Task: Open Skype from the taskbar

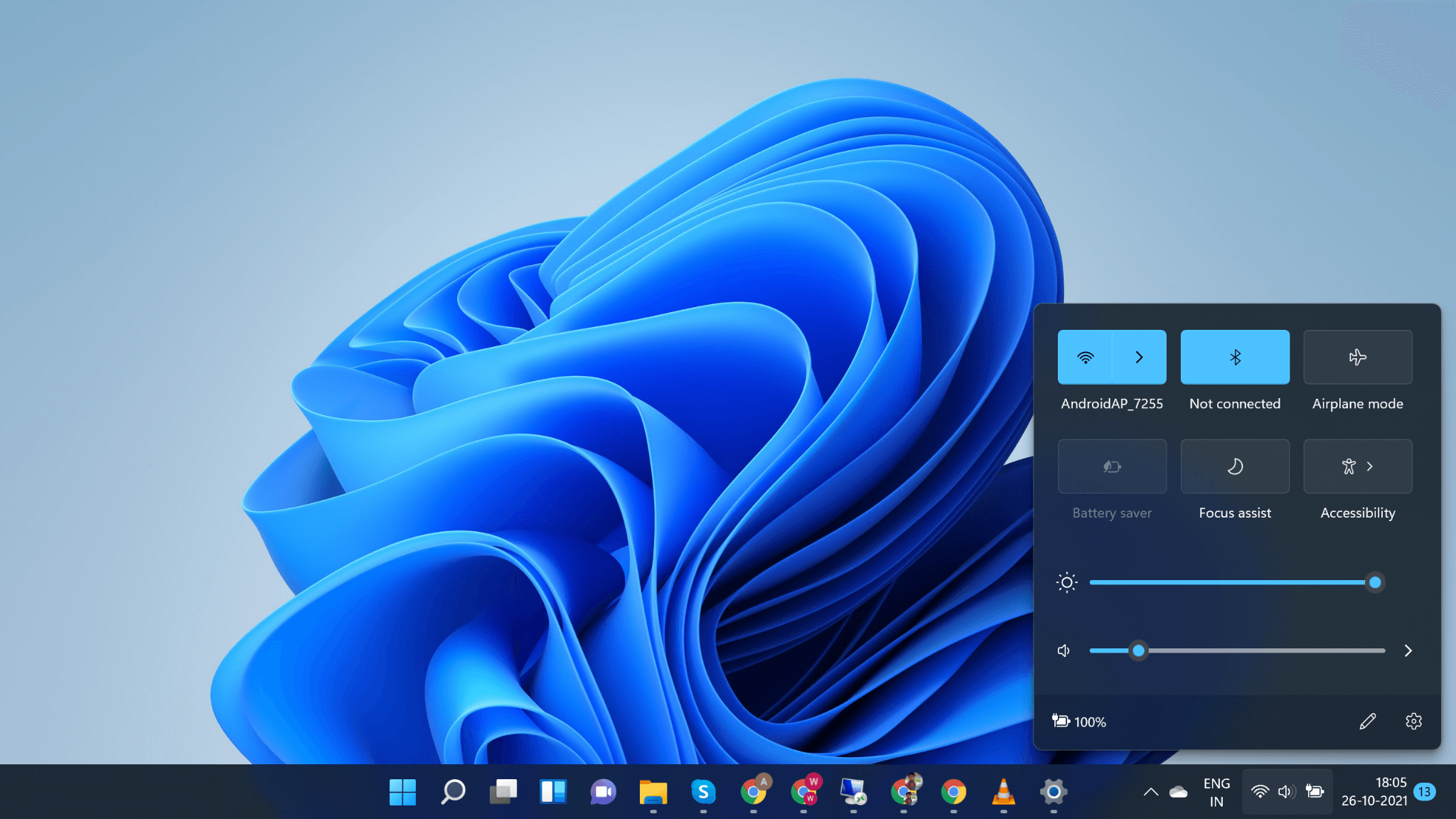Action: [703, 792]
